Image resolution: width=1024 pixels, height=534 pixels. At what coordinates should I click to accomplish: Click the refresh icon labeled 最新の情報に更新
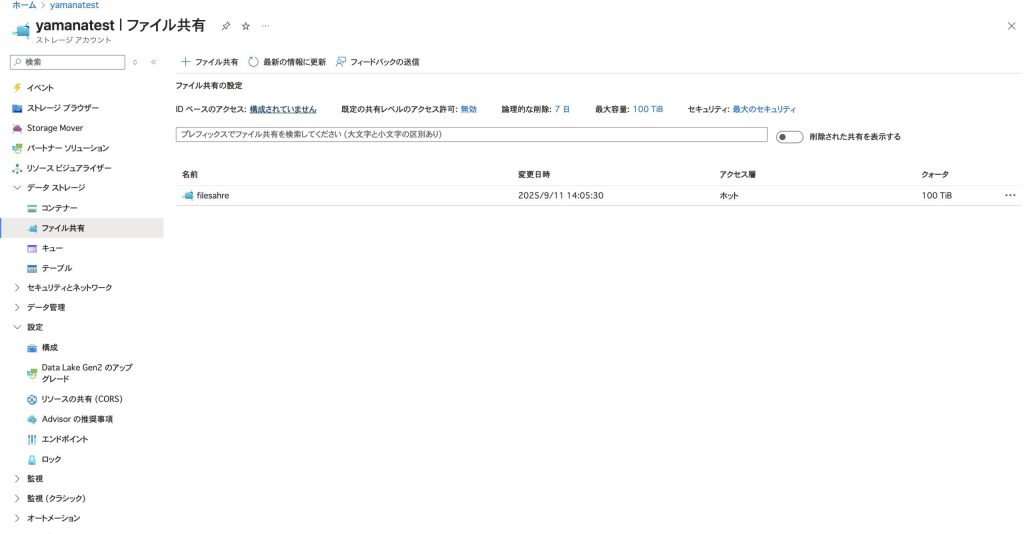pyautogui.click(x=254, y=62)
